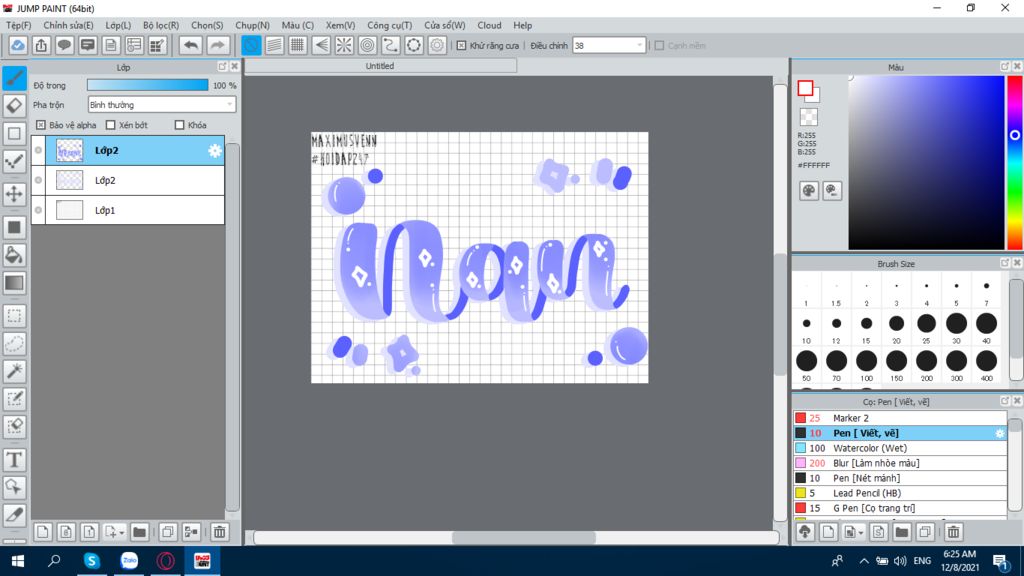This screenshot has height=576, width=1024.
Task: Show hidden icons in the system tray
Action: 863,561
